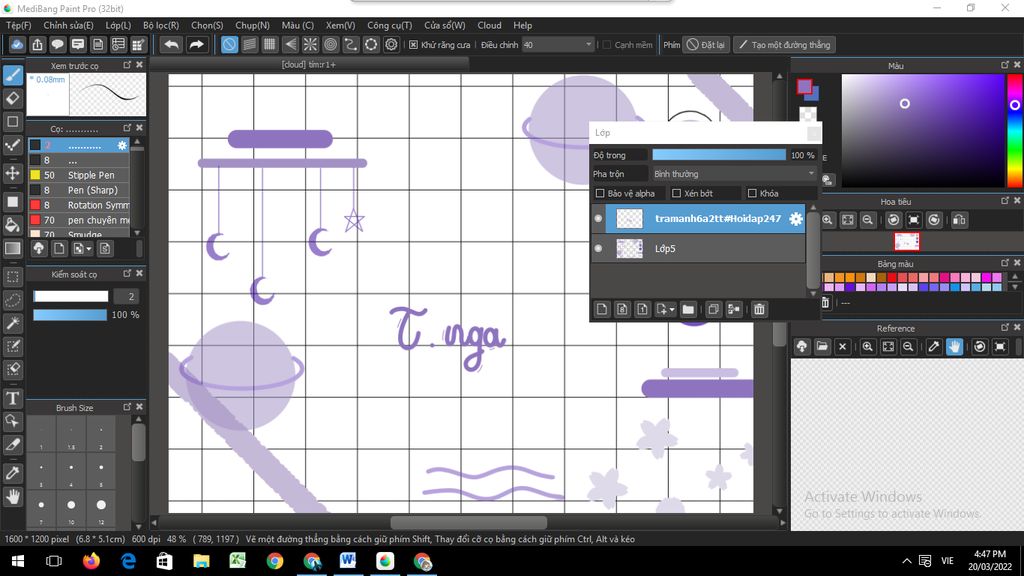Enable Khóa layer lock checkbox

(x=752, y=193)
